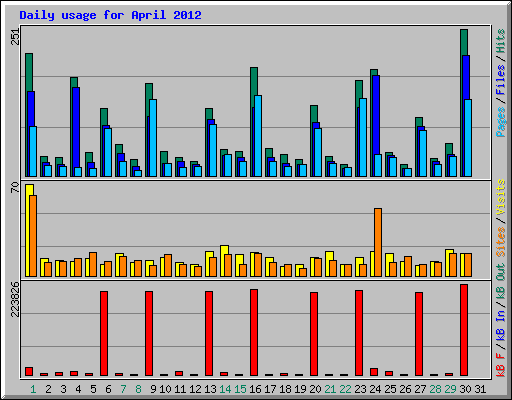Click the orange sites bar for day 1
This screenshot has width=512, height=400.
(33, 236)
